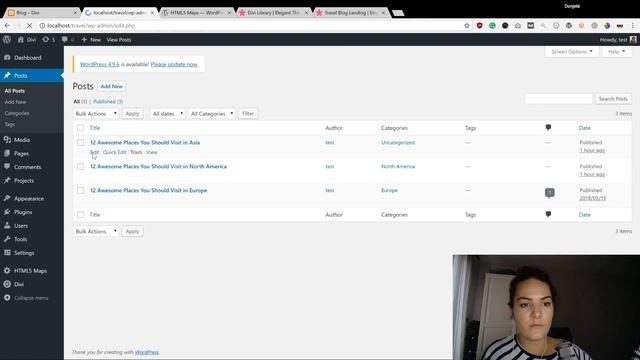Bookmark page with star icon
This screenshot has width=640, height=360.
click(467, 25)
